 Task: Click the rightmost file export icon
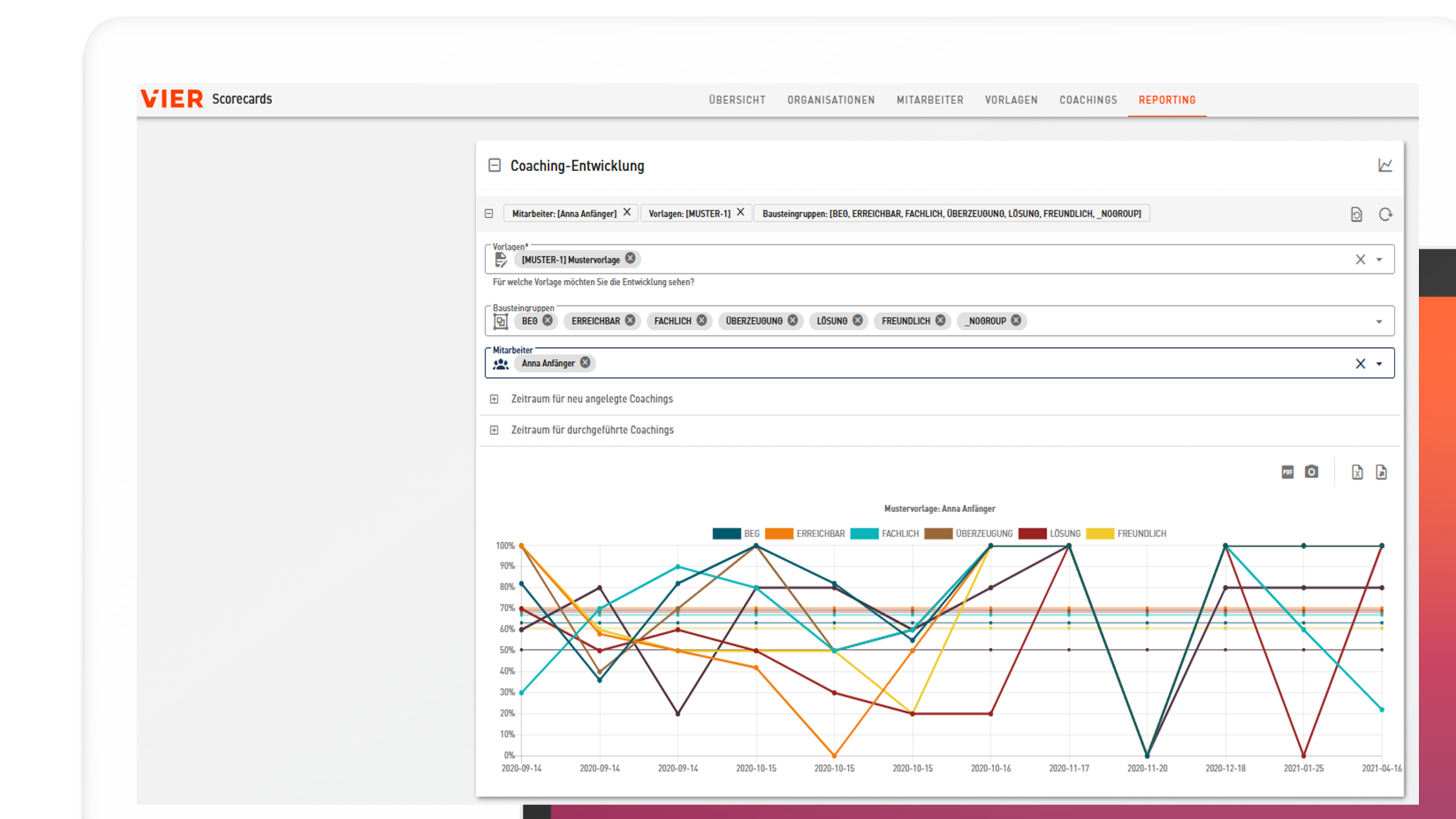[x=1381, y=472]
